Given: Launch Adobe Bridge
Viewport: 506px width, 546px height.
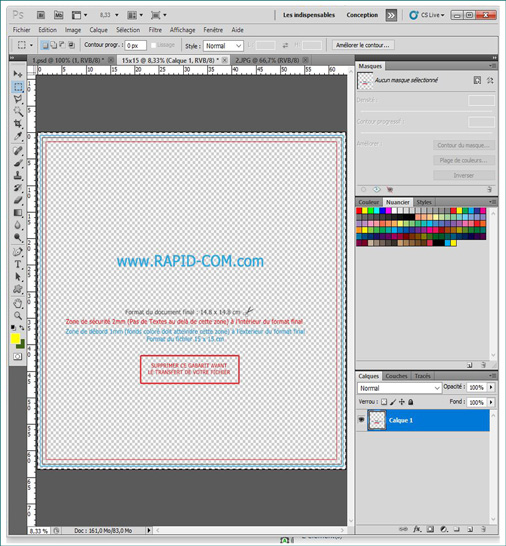Looking at the screenshot, I should coord(41,15).
